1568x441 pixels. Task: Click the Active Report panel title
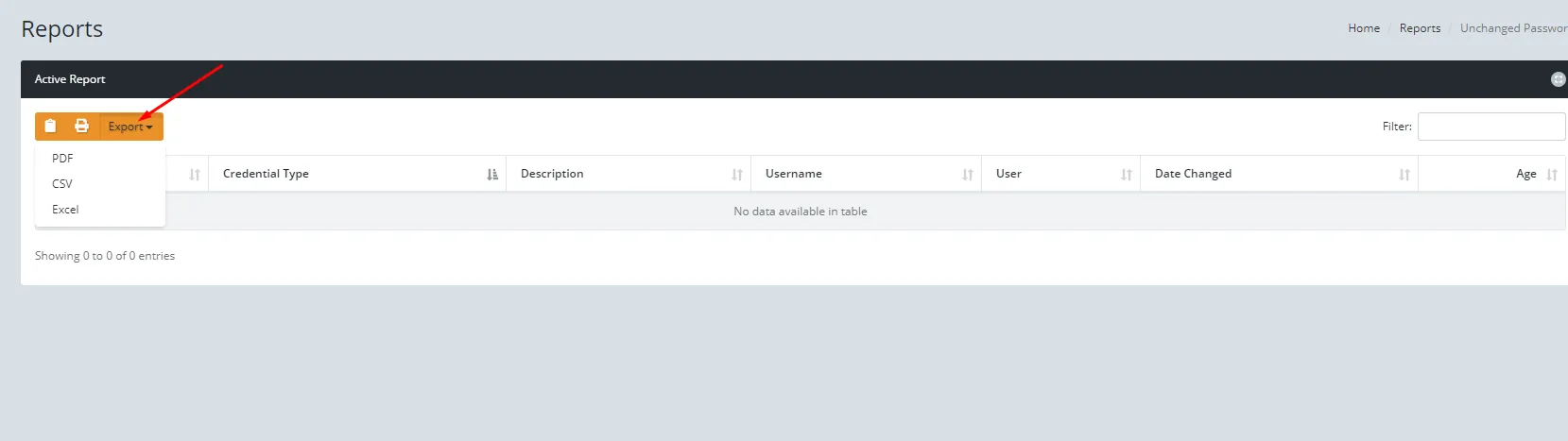pos(70,79)
